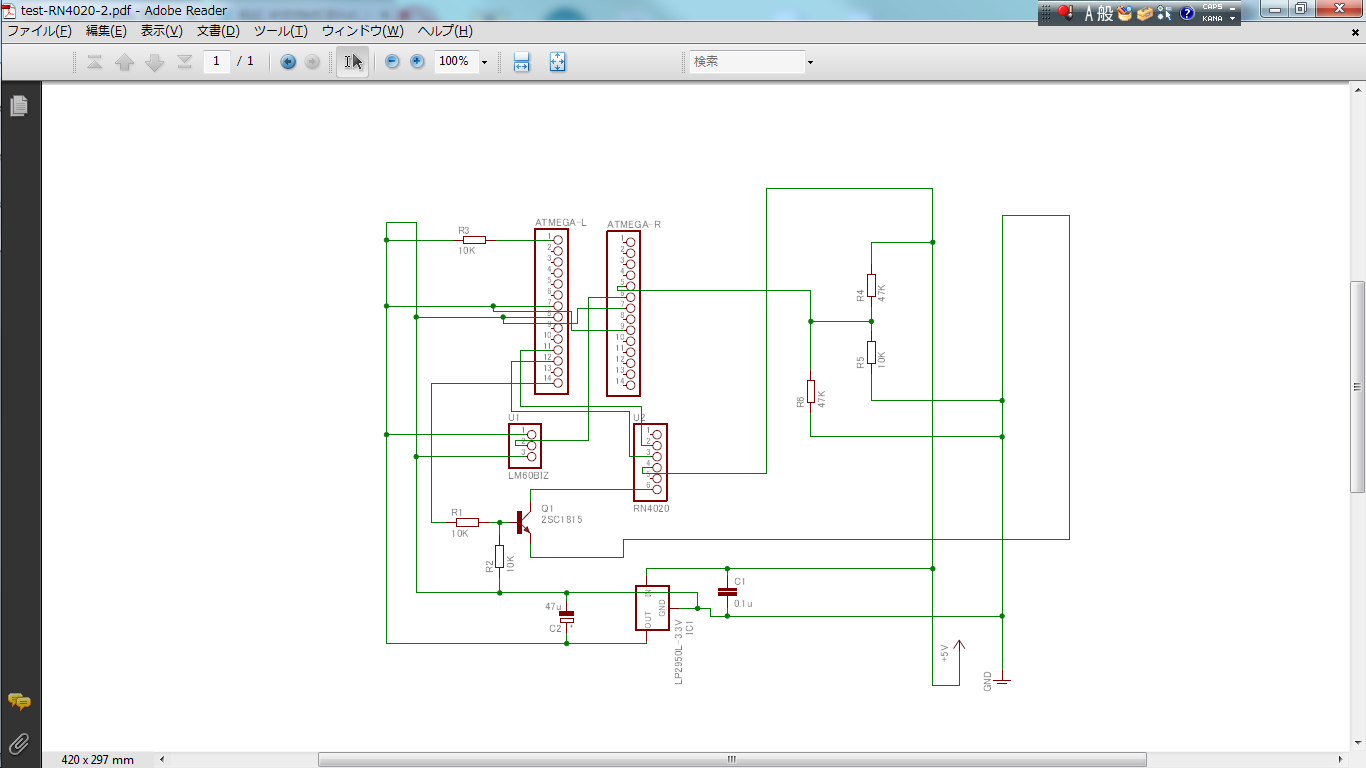The width and height of the screenshot is (1366, 768).
Task: Click the next page down arrow
Action: click(154, 62)
